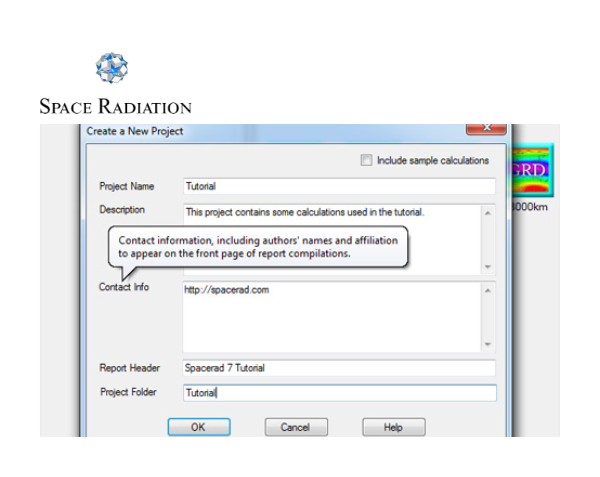Screen dimensions: 600x477
Task: Click Contact Info scrollbar down arrow
Action: pyautogui.click(x=488, y=344)
